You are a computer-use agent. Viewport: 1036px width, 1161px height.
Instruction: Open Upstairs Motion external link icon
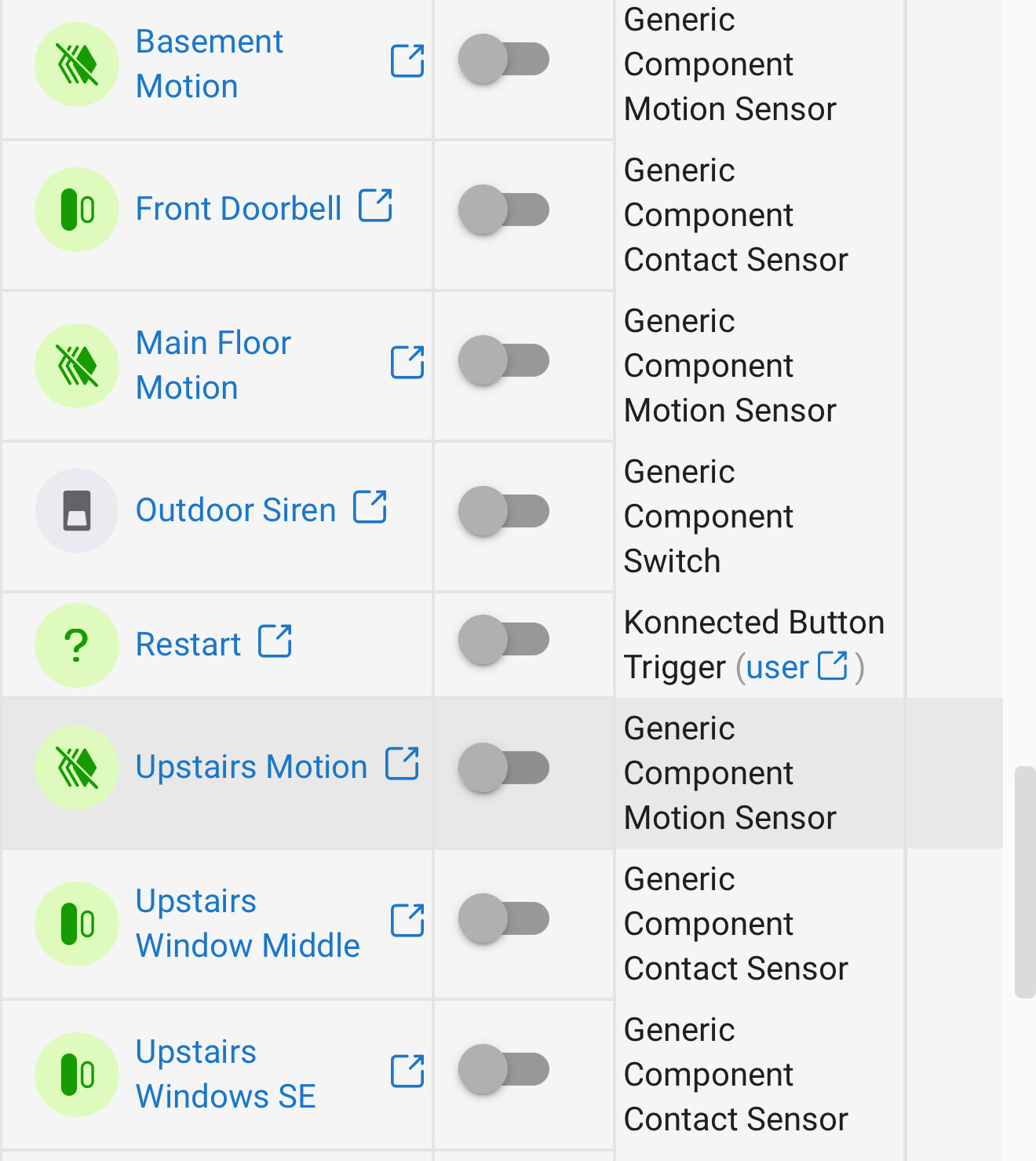(x=402, y=763)
